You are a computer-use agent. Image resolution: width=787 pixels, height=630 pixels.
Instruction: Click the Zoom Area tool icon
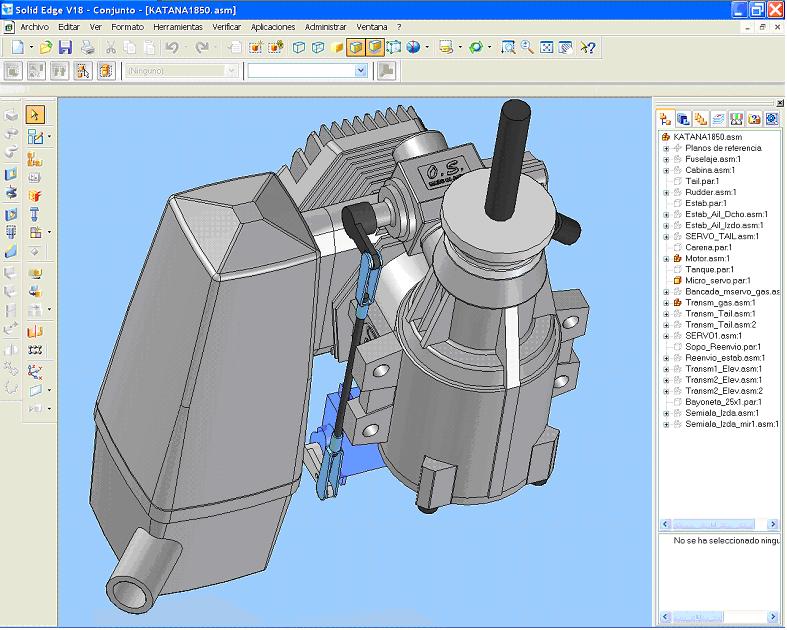point(508,47)
